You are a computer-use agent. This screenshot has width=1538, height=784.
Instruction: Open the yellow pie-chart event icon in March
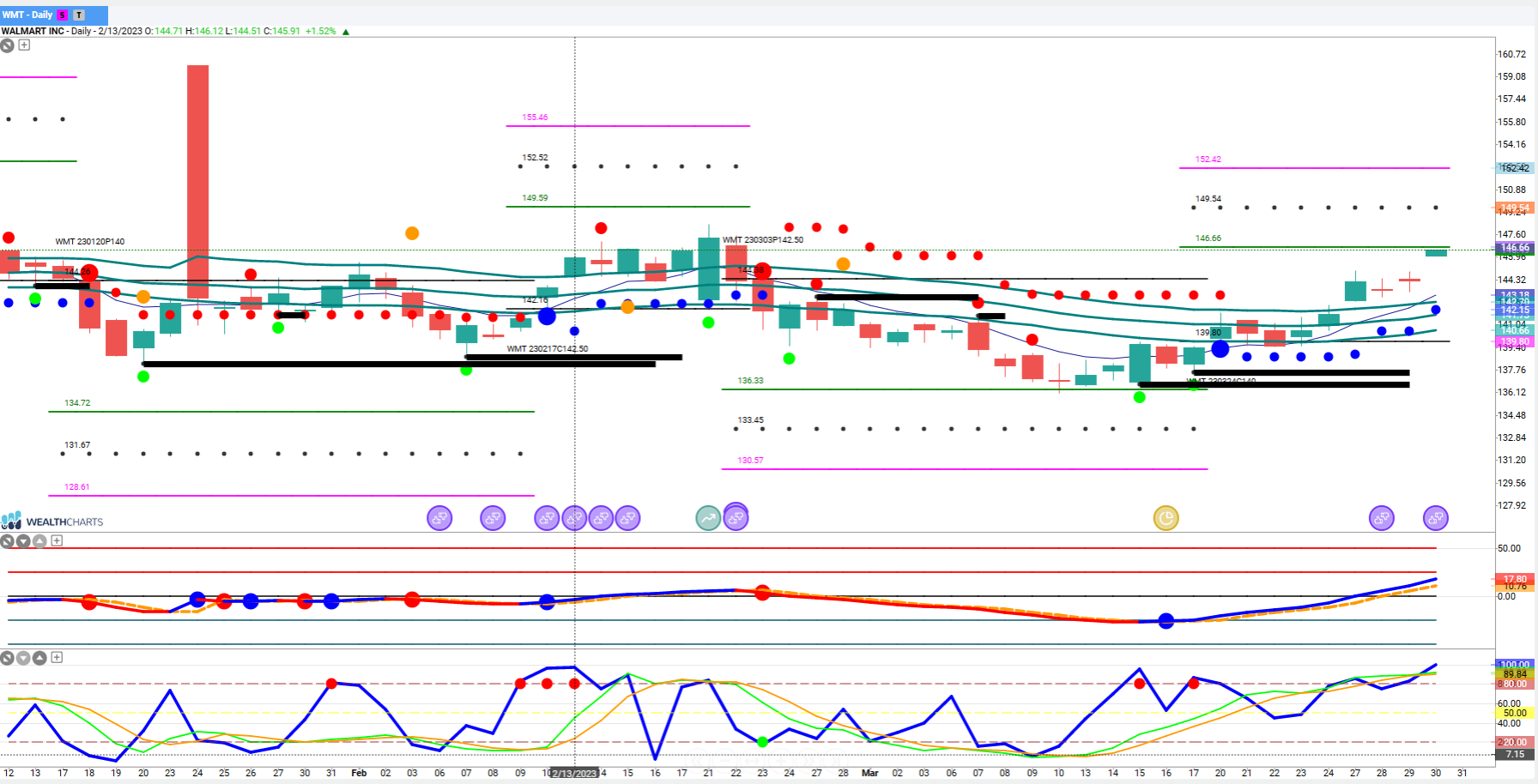coord(1166,518)
